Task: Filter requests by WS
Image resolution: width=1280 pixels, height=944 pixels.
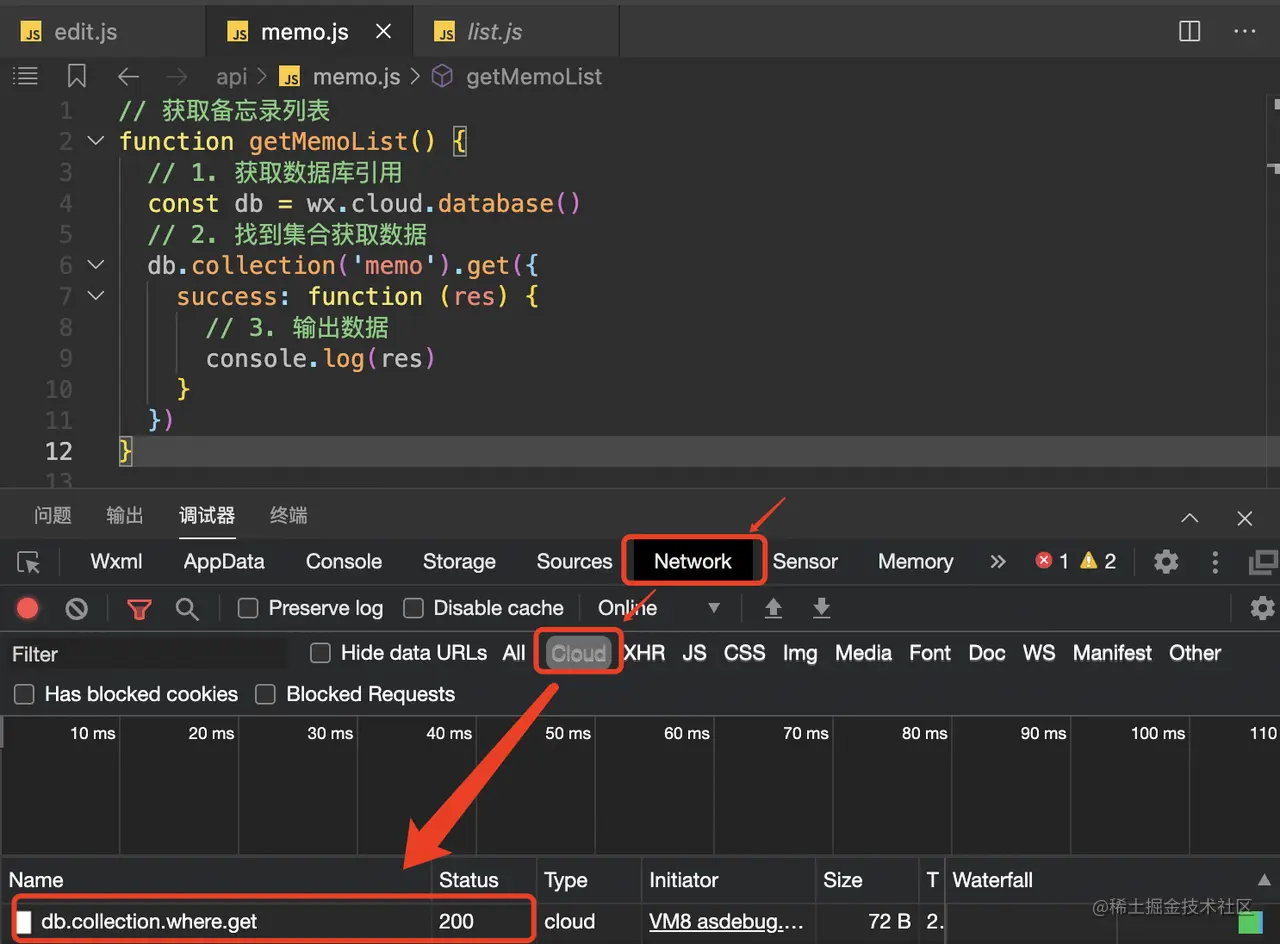Action: point(1039,653)
